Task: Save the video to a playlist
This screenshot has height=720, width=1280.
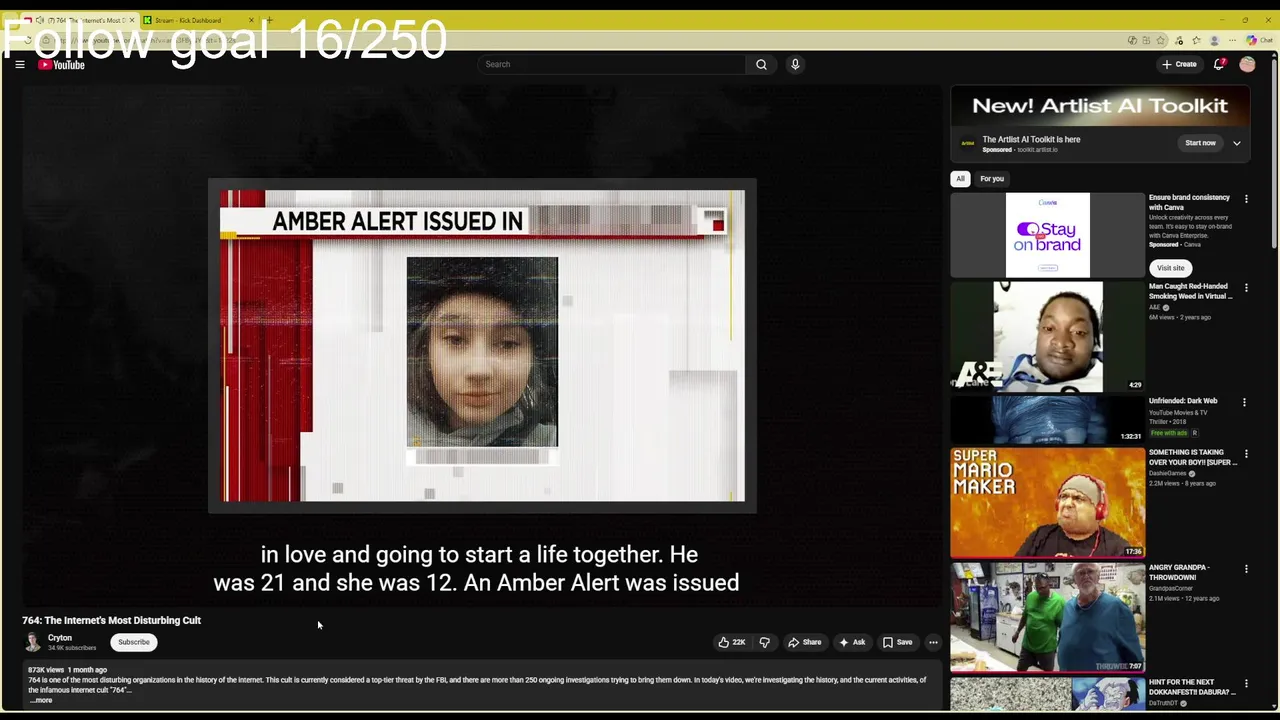Action: click(x=897, y=642)
